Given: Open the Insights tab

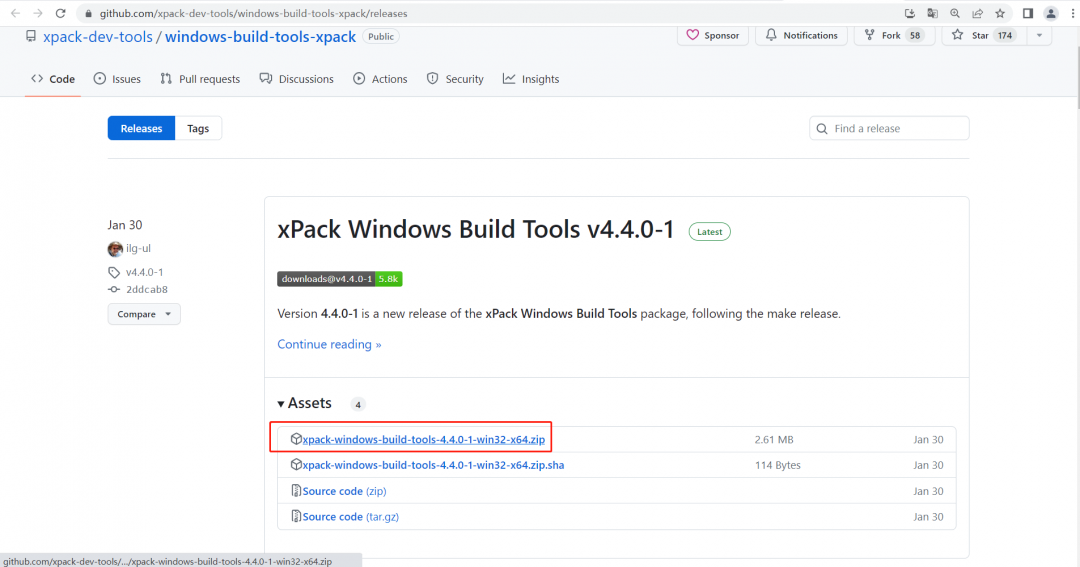Looking at the screenshot, I should (531, 79).
